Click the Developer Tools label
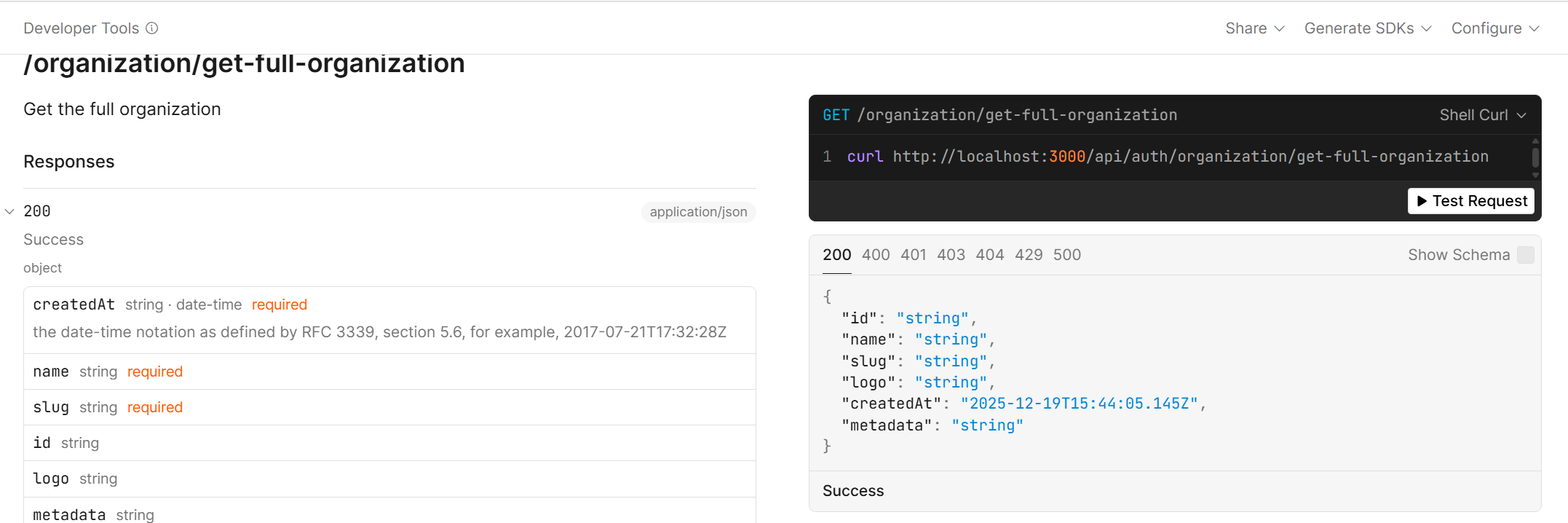The image size is (1568, 523). pyautogui.click(x=81, y=28)
